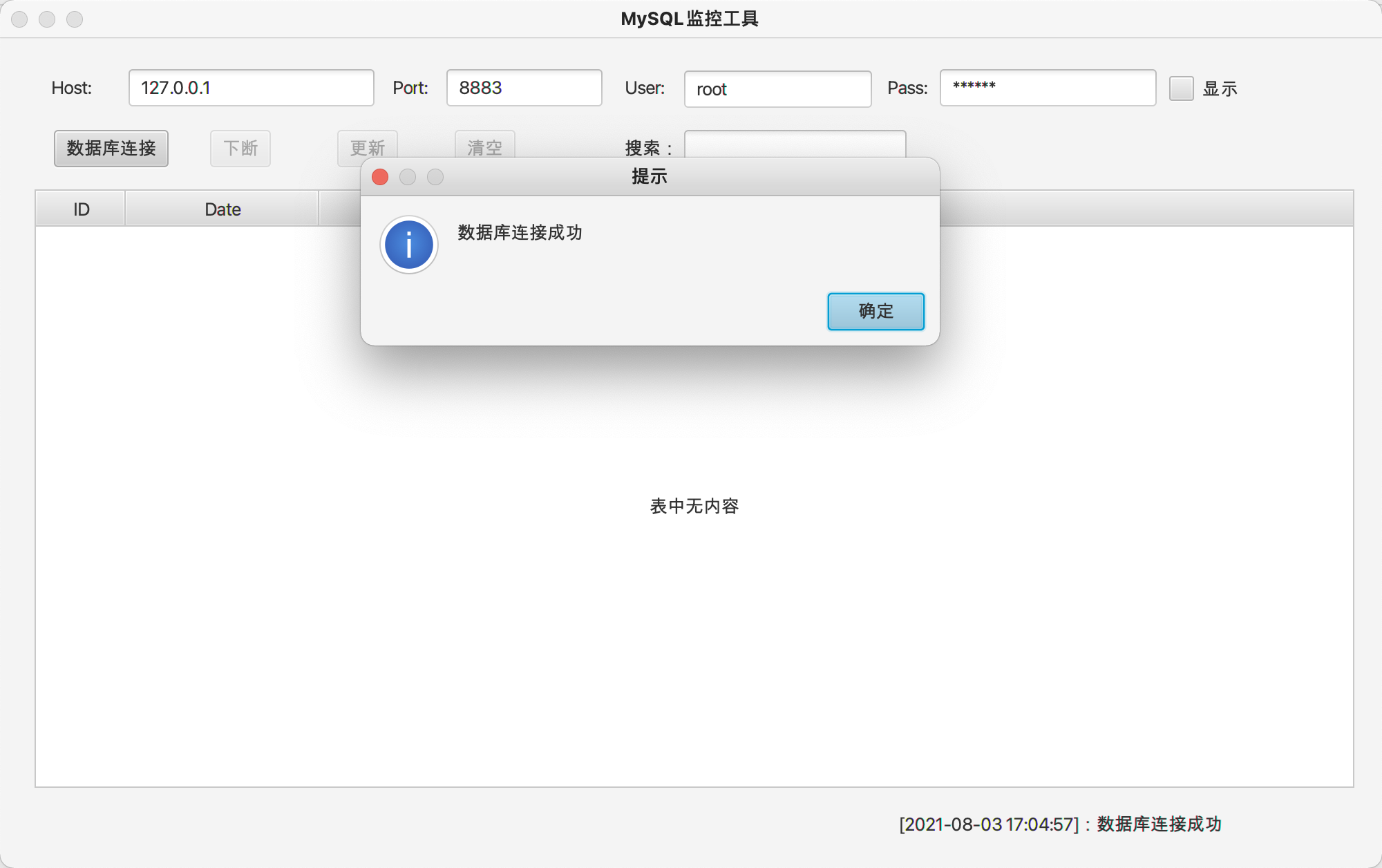Click the 数据库连接 button
The height and width of the screenshot is (868, 1382).
[x=111, y=149]
